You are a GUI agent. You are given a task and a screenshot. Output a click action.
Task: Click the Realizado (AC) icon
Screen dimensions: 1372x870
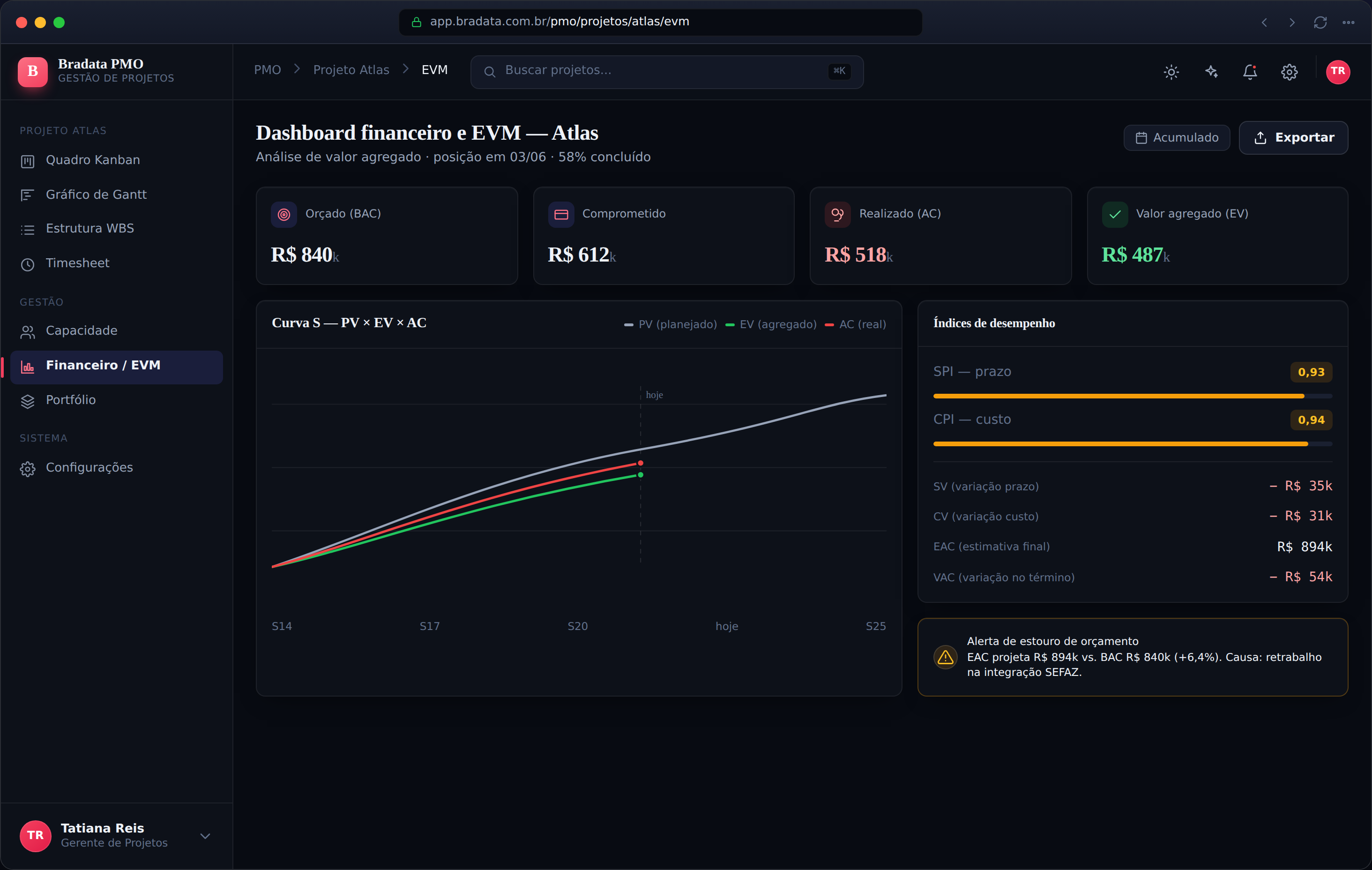[837, 215]
